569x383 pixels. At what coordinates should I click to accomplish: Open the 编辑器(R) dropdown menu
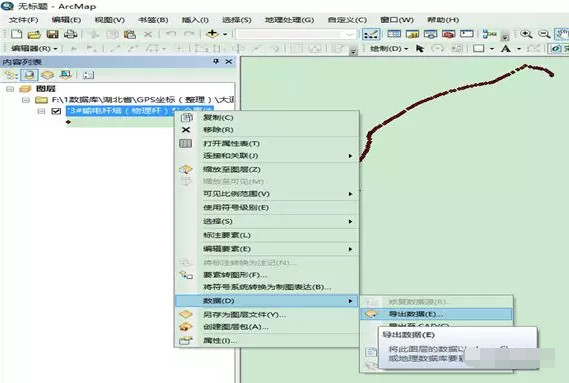34,48
